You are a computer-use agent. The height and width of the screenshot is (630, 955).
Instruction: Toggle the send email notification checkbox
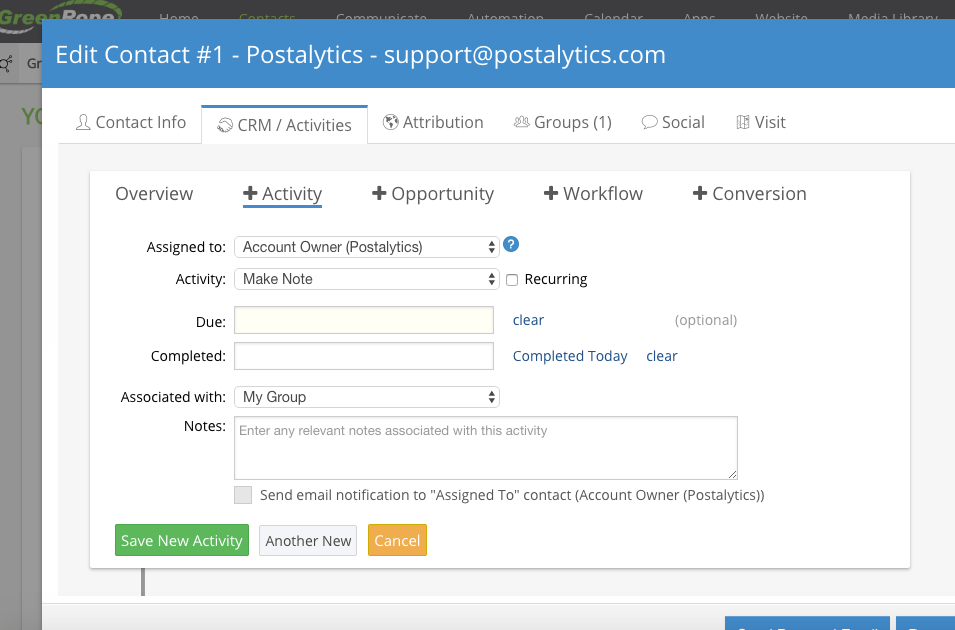coord(243,495)
